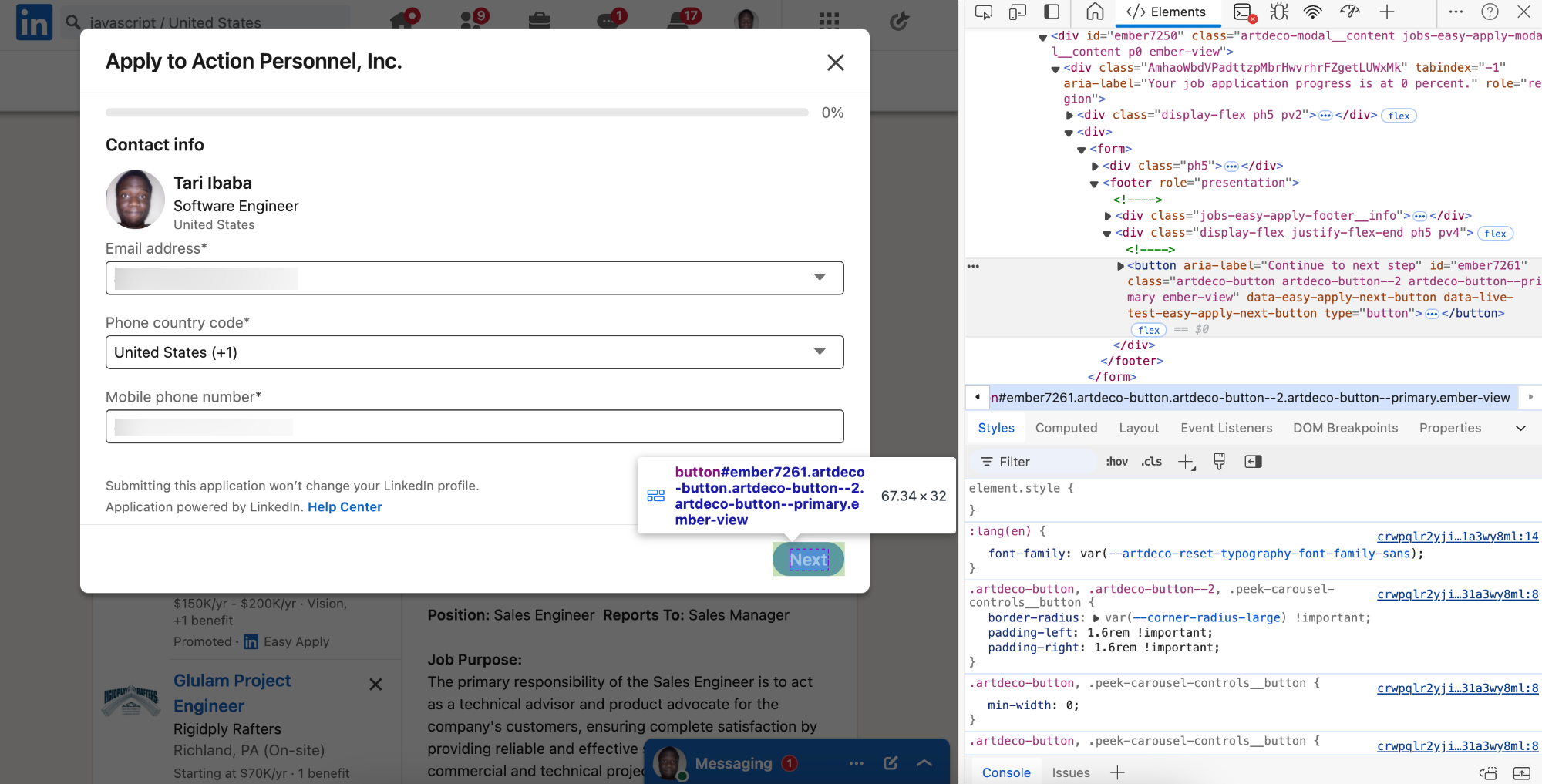1542x784 pixels.
Task: Open My Network icon with 9 badge
Action: click(473, 19)
